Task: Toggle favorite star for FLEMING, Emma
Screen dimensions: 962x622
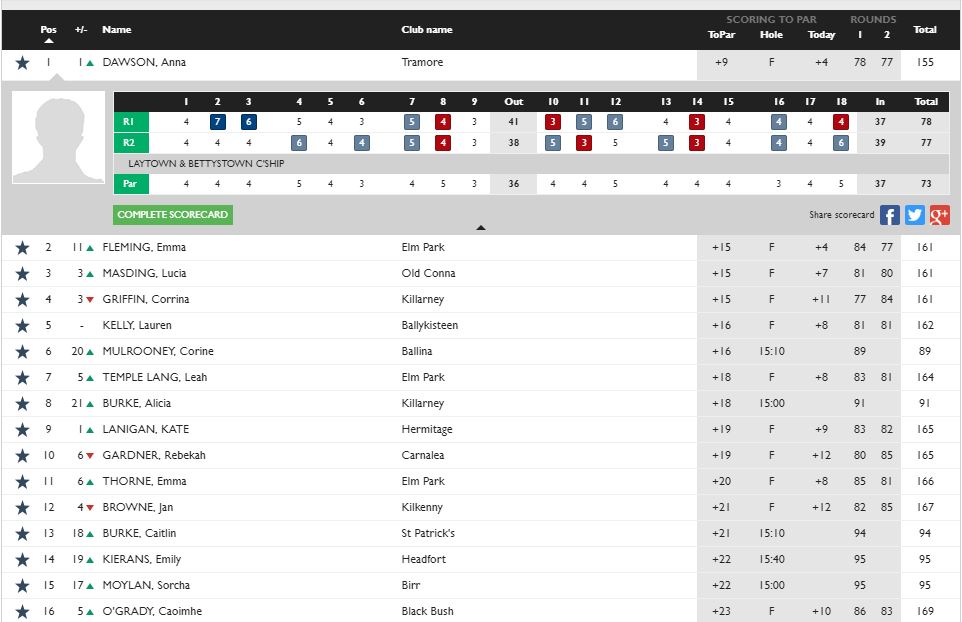Action: [x=22, y=248]
